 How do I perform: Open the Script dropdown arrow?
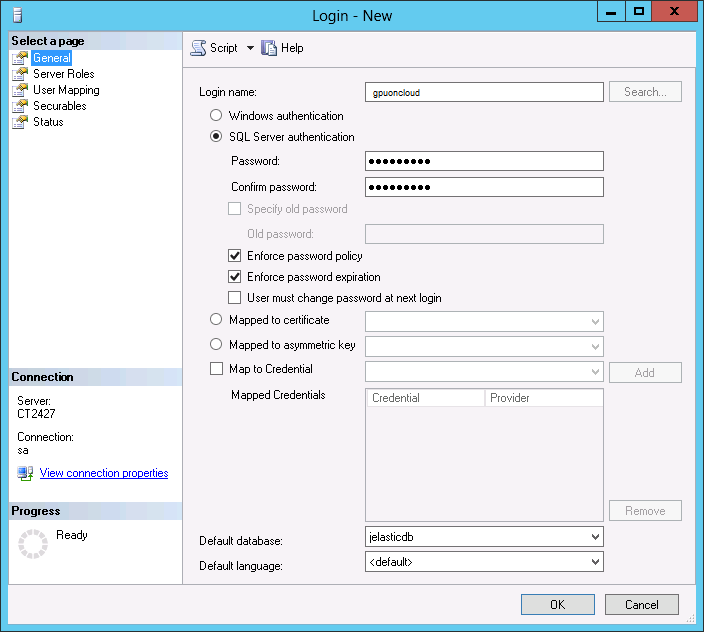(x=250, y=48)
